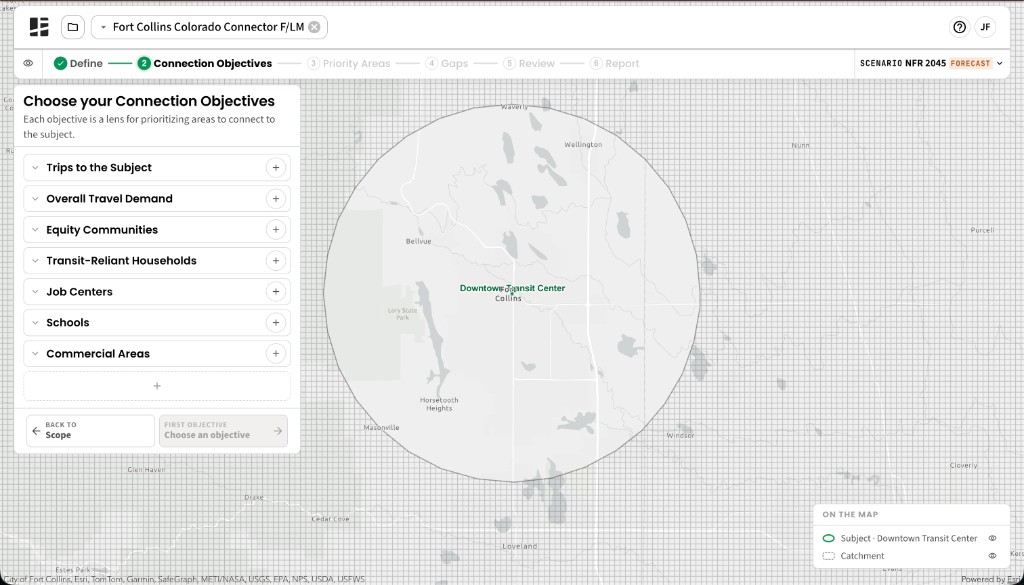1024x585 pixels.
Task: Select the Review step
Action: click(x=529, y=63)
